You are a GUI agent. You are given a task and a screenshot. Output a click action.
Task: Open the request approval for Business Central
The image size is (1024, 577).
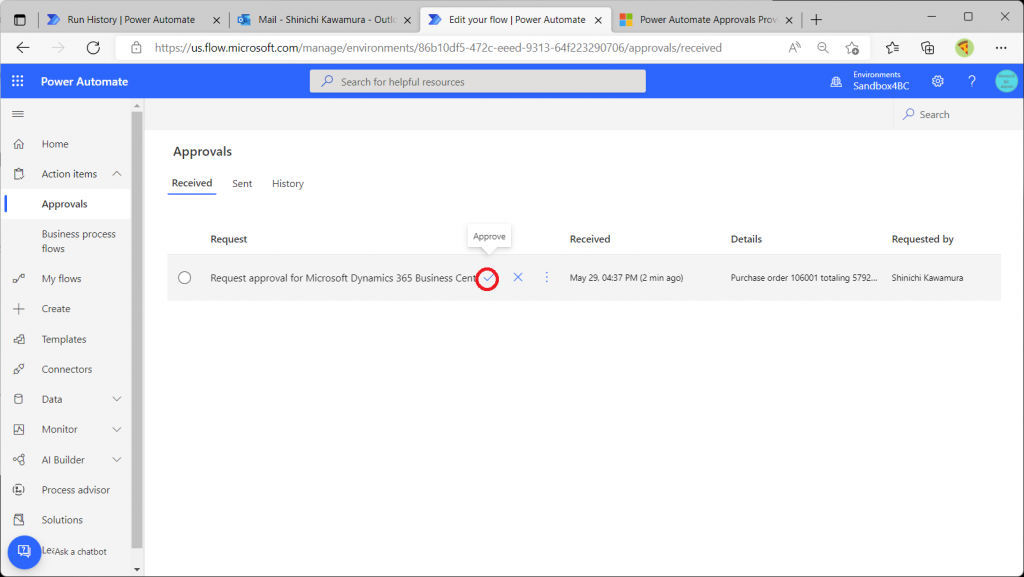point(343,277)
